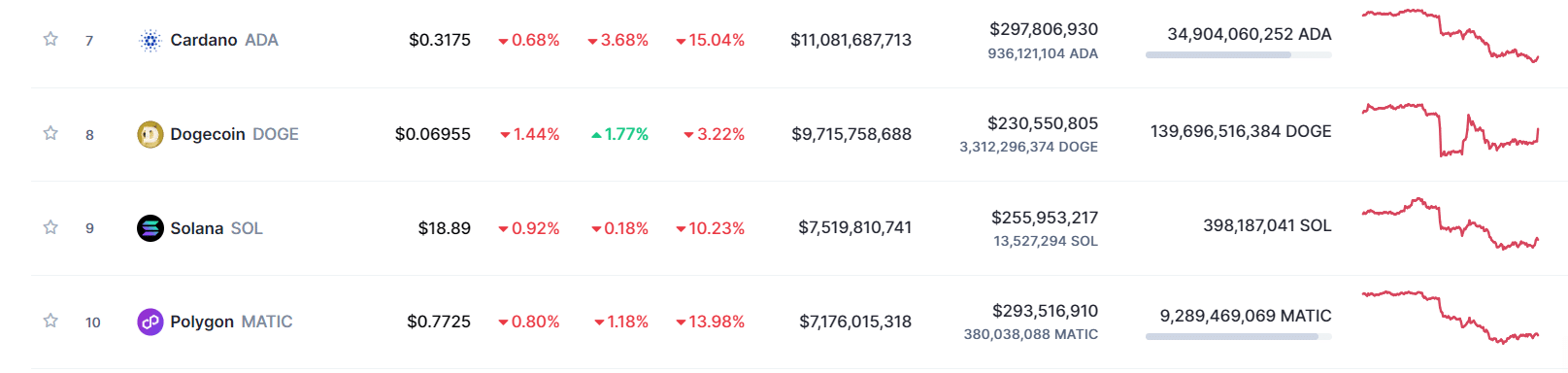Open the Cardano ADA coin page
This screenshot has height=373, width=1568.
(x=224, y=40)
